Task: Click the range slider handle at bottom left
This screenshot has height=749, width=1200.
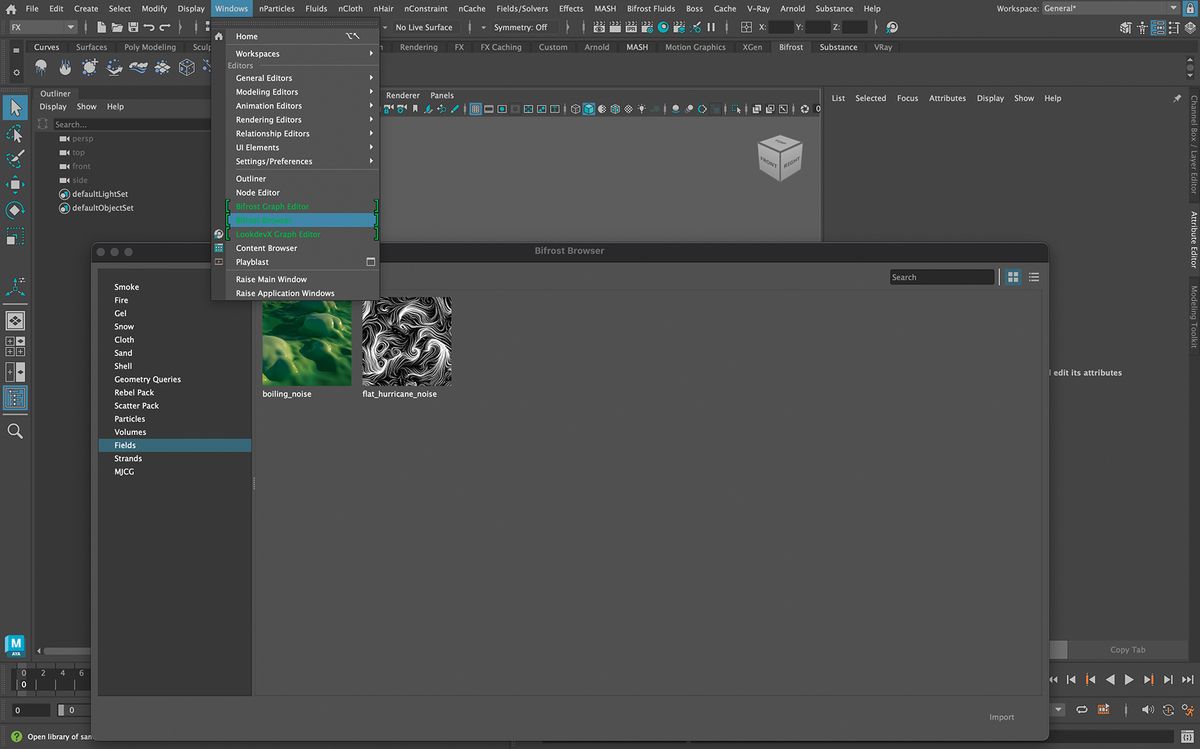Action: click(x=62, y=710)
